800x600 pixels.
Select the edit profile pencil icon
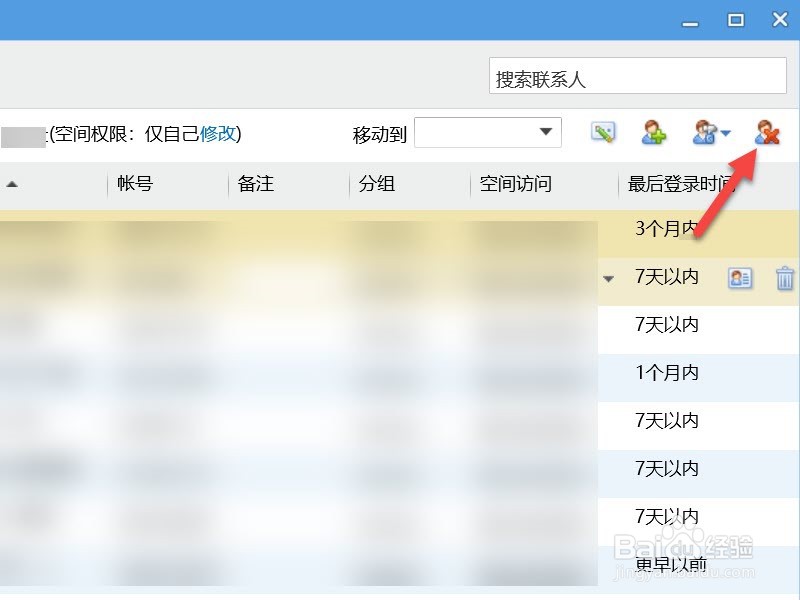click(x=603, y=132)
